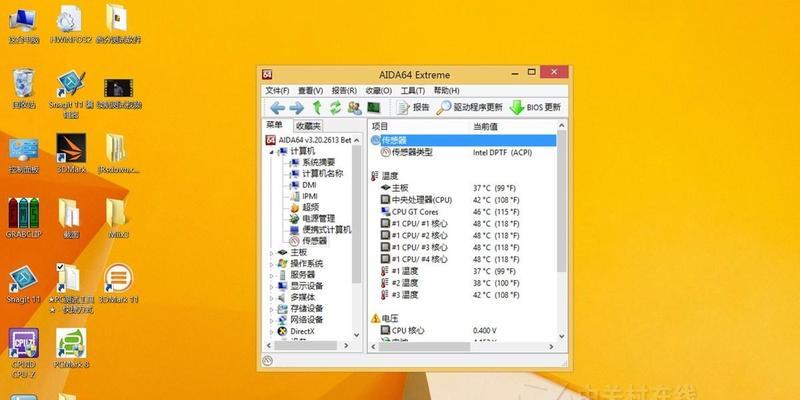Open the 文件(F) menu
This screenshot has height=400, width=800.
[x=277, y=90]
